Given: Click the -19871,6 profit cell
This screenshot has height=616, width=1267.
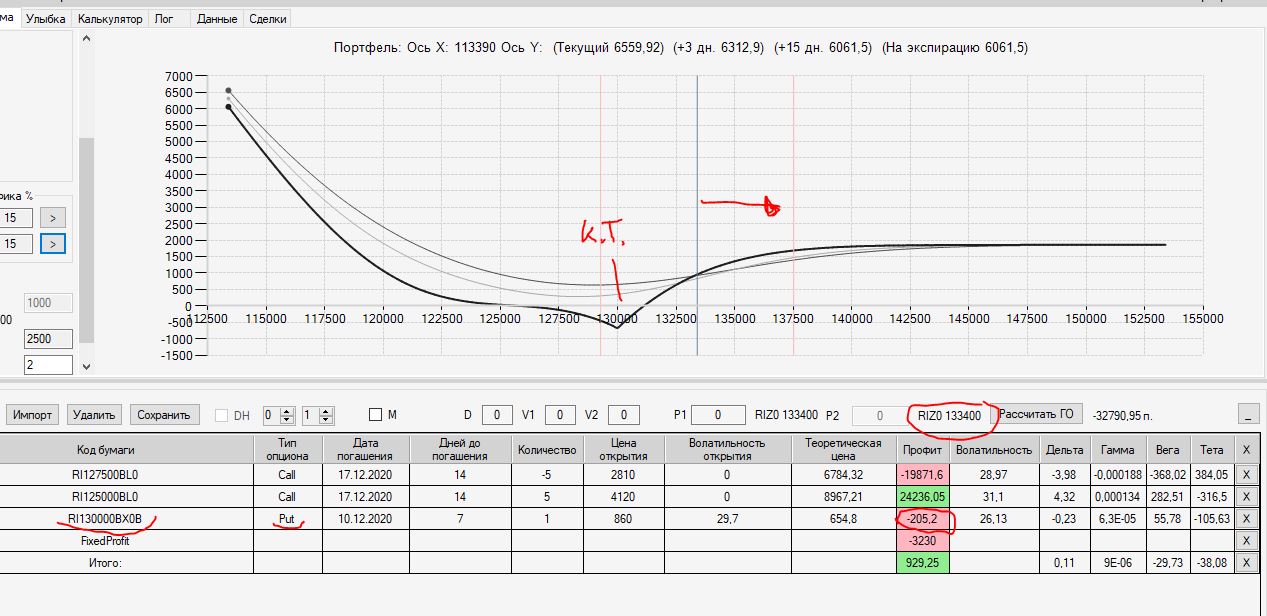Looking at the screenshot, I should (x=923, y=474).
